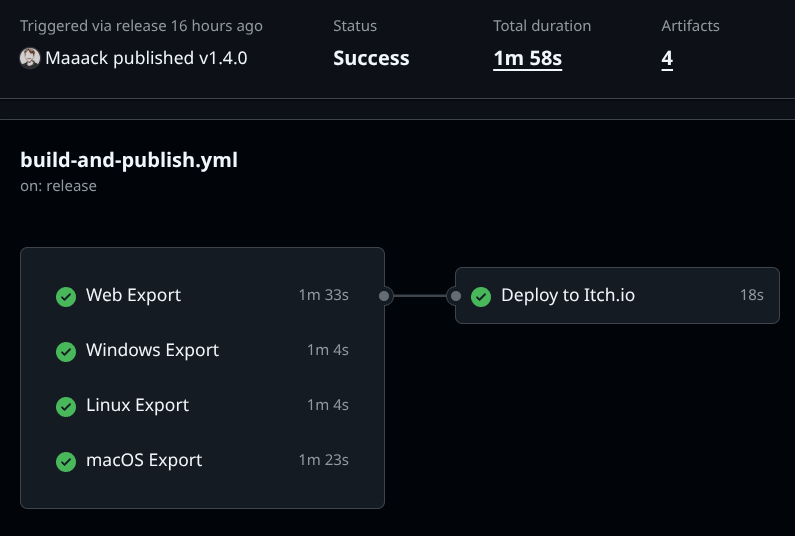Click the Deploy to Itch.io success icon
Image resolution: width=795 pixels, height=536 pixels.
pyautogui.click(x=481, y=296)
